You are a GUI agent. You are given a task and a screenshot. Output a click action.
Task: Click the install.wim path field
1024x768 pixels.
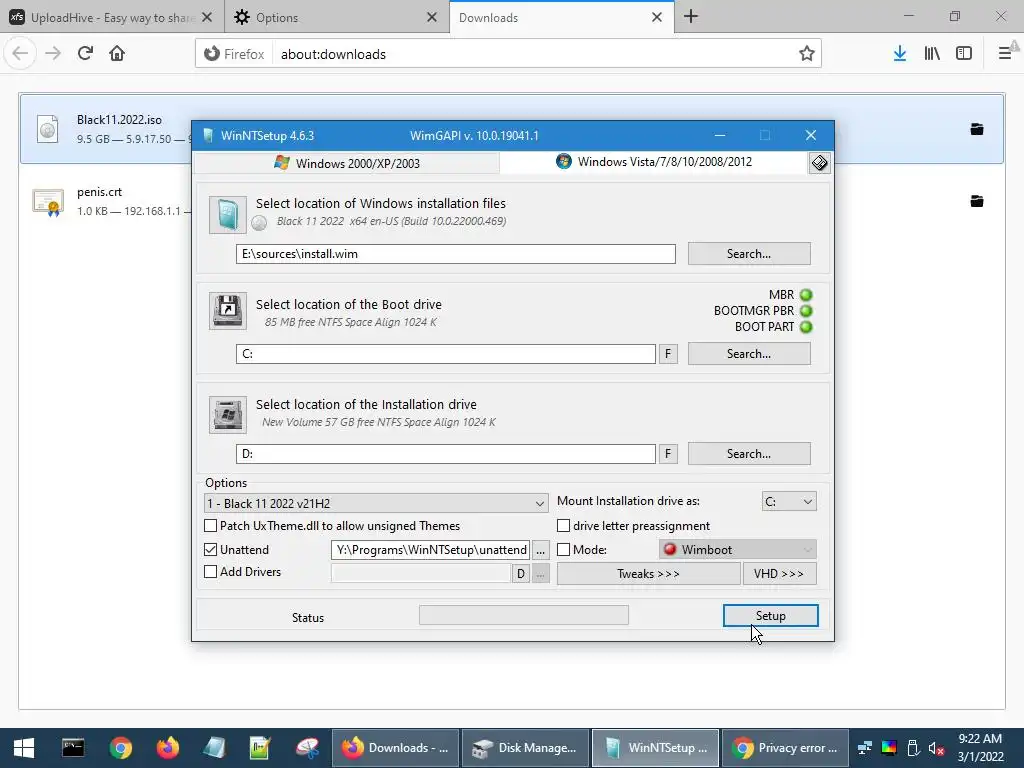(x=456, y=254)
